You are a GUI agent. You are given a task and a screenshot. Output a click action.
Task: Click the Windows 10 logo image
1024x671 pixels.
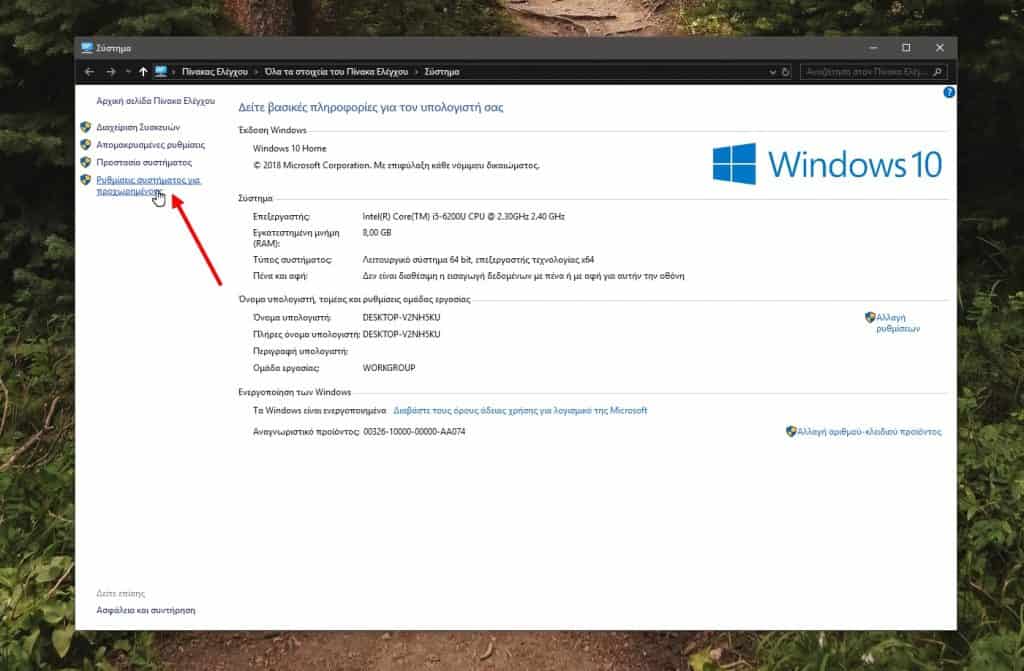click(827, 164)
